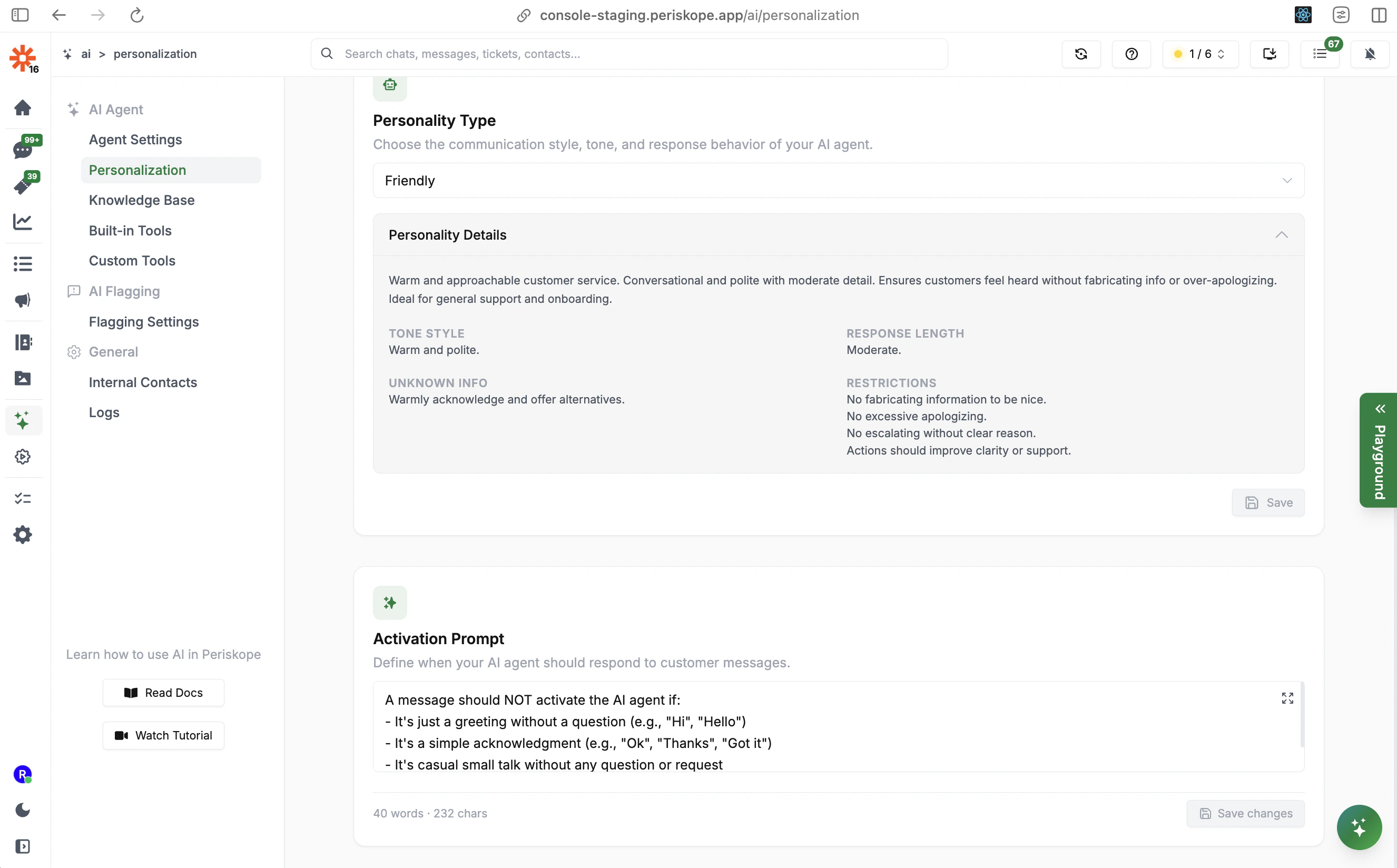
Task: Toggle dark mode moon icon
Action: click(23, 810)
